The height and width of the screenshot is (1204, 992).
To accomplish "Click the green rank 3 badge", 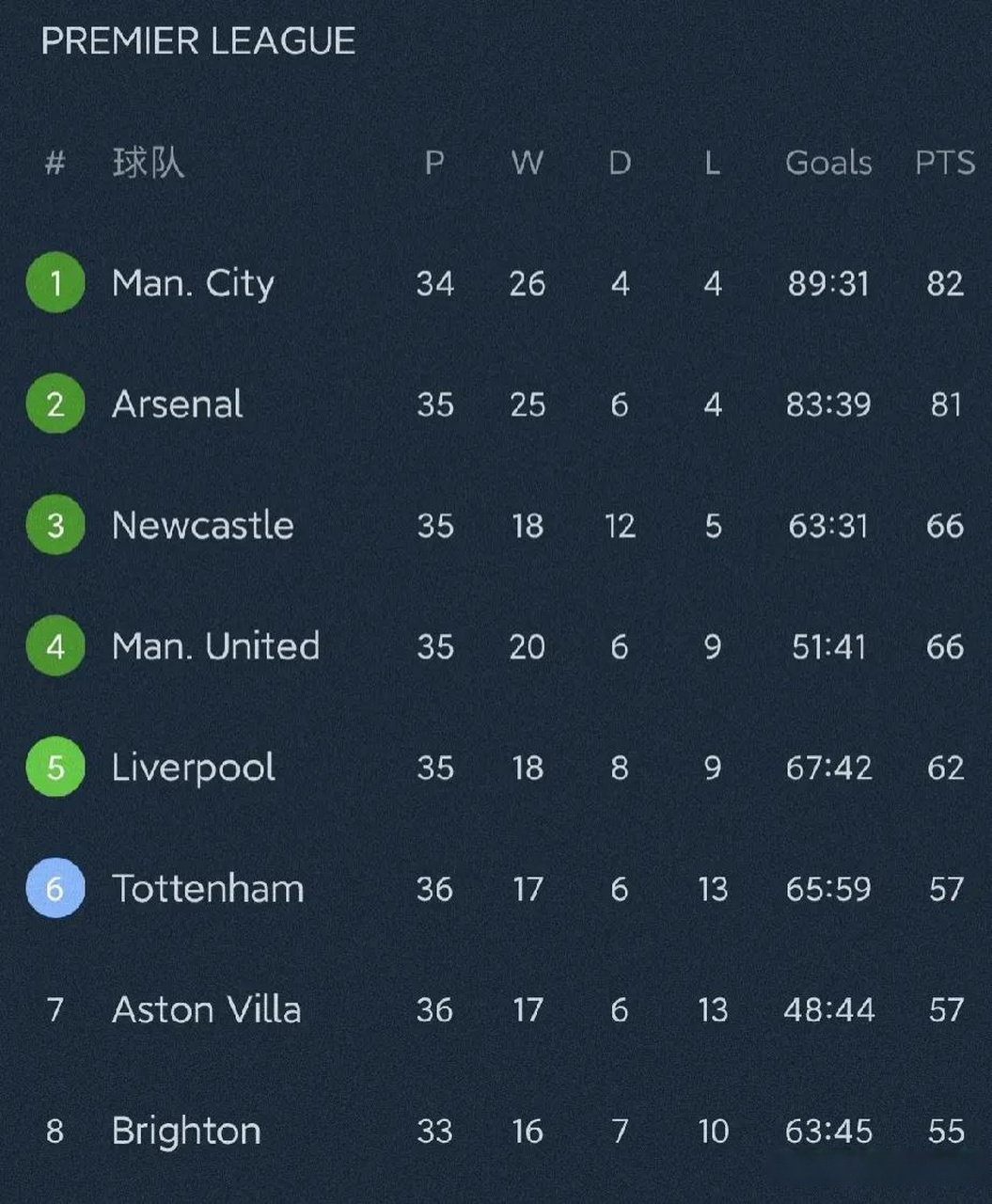I will coord(55,525).
